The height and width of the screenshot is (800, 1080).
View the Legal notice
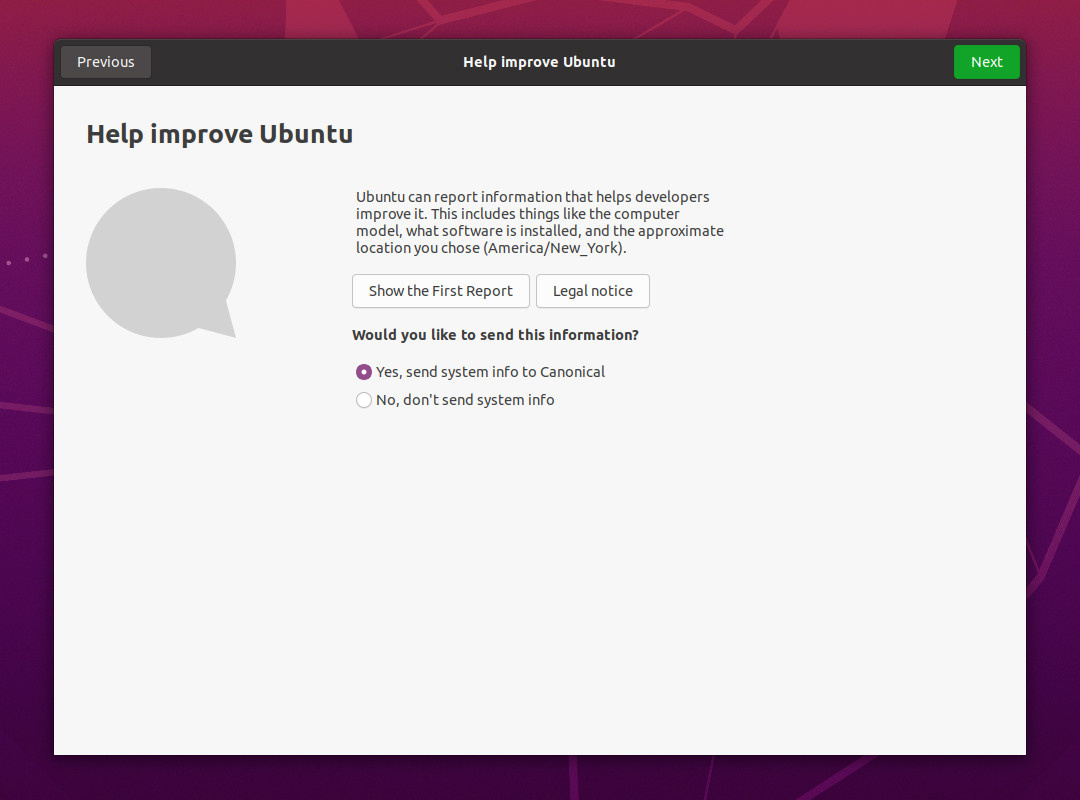(592, 291)
